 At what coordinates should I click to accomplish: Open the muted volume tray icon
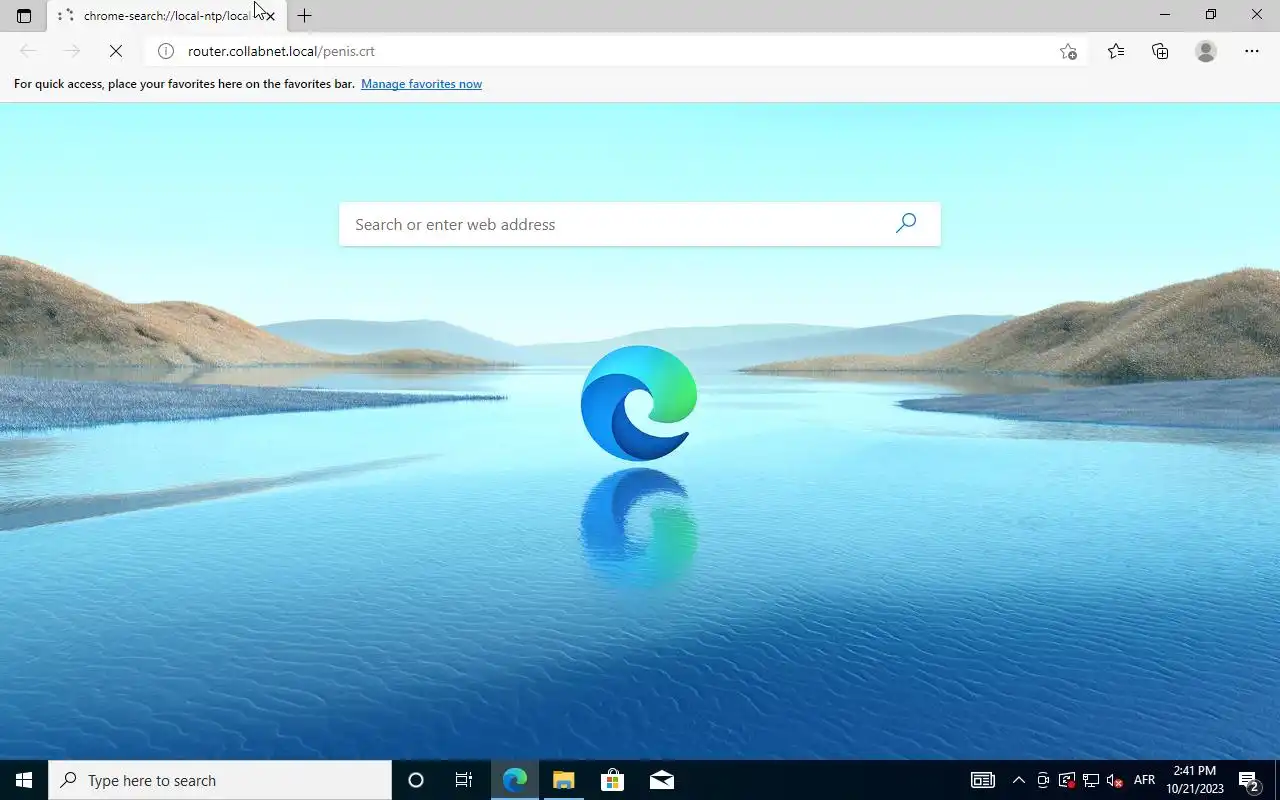[x=1115, y=780]
